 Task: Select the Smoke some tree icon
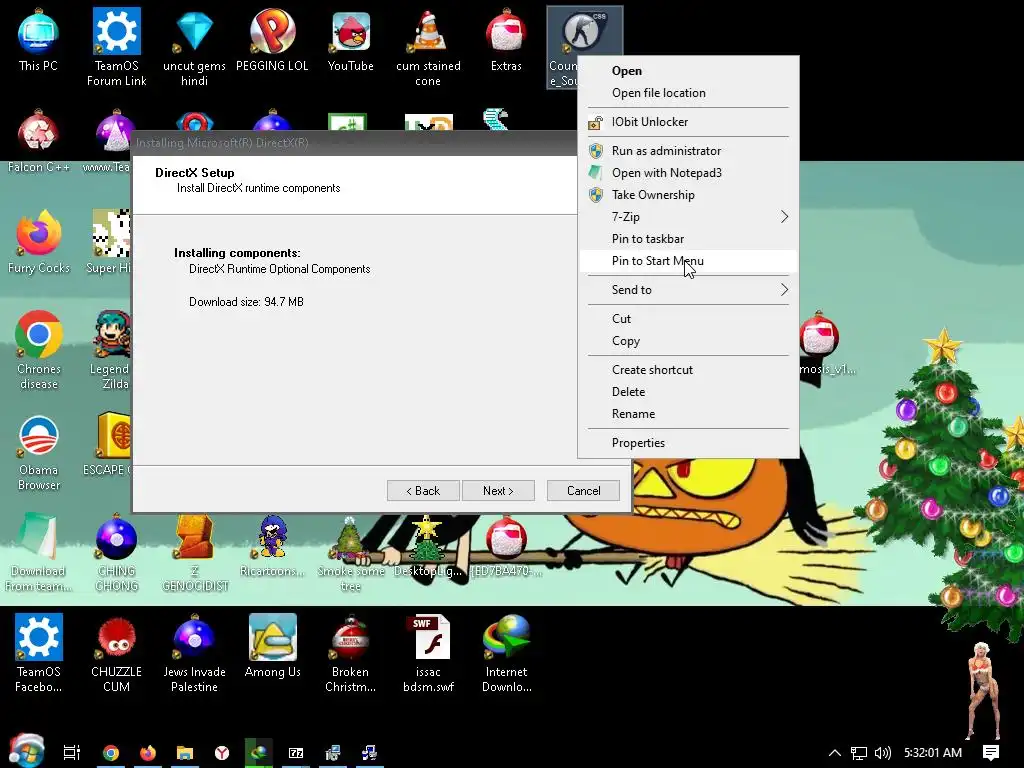pos(350,552)
